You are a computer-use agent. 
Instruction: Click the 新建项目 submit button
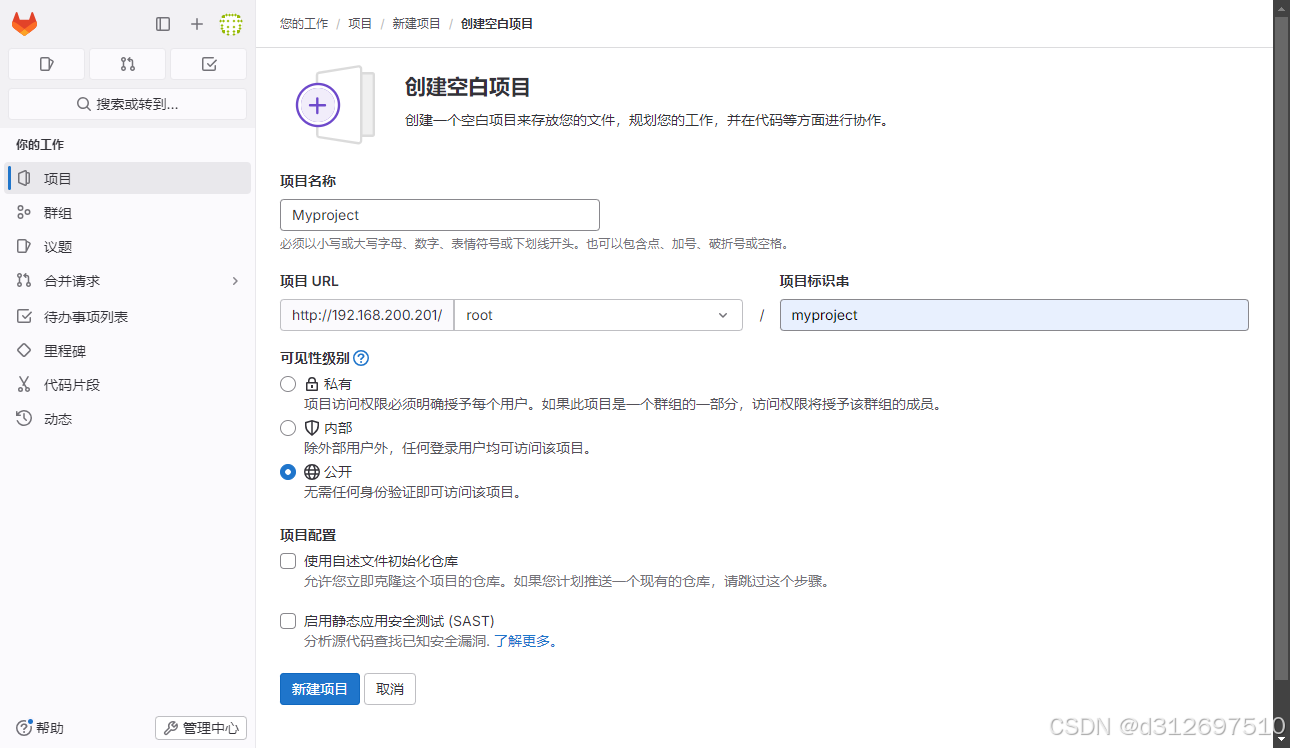coord(320,689)
